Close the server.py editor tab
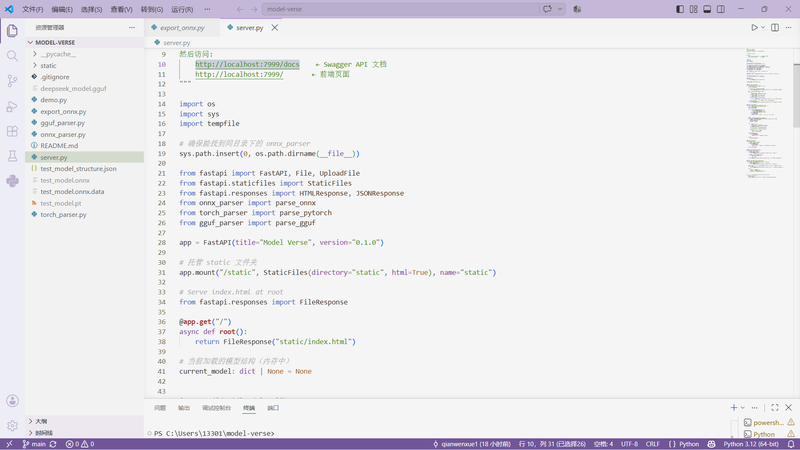The image size is (800, 450). 274,28
